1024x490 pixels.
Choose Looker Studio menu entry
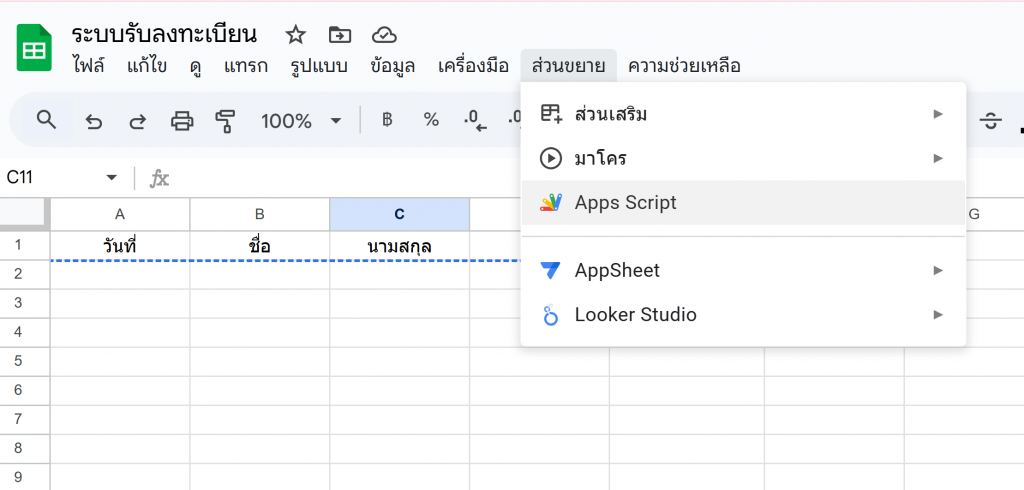tap(743, 315)
